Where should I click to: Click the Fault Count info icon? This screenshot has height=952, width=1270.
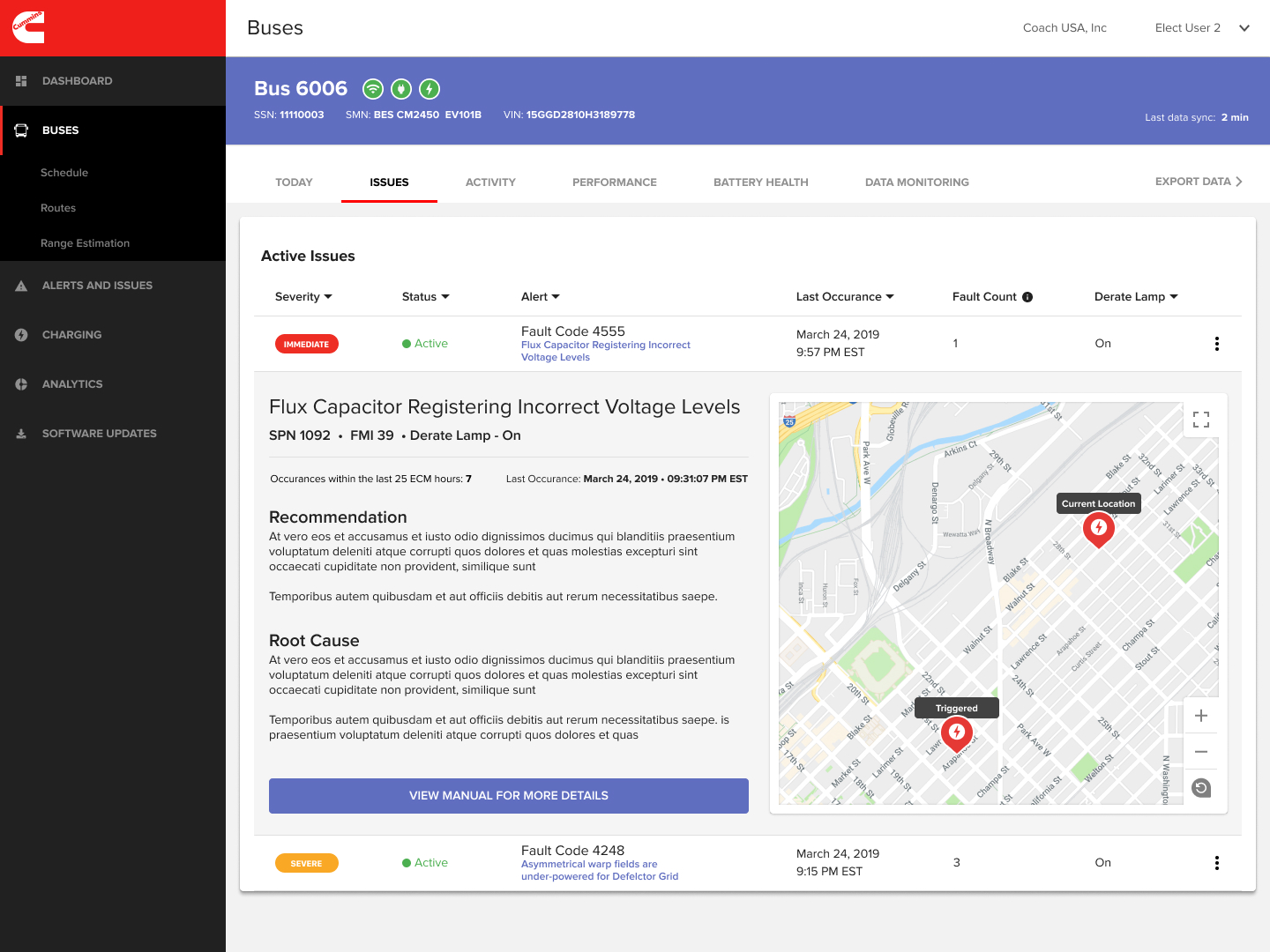point(1027,297)
